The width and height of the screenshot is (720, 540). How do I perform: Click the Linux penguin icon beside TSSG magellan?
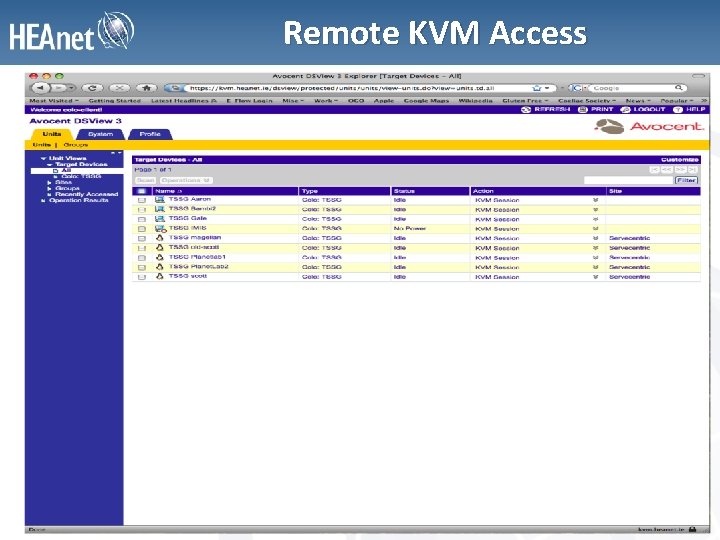coord(159,238)
